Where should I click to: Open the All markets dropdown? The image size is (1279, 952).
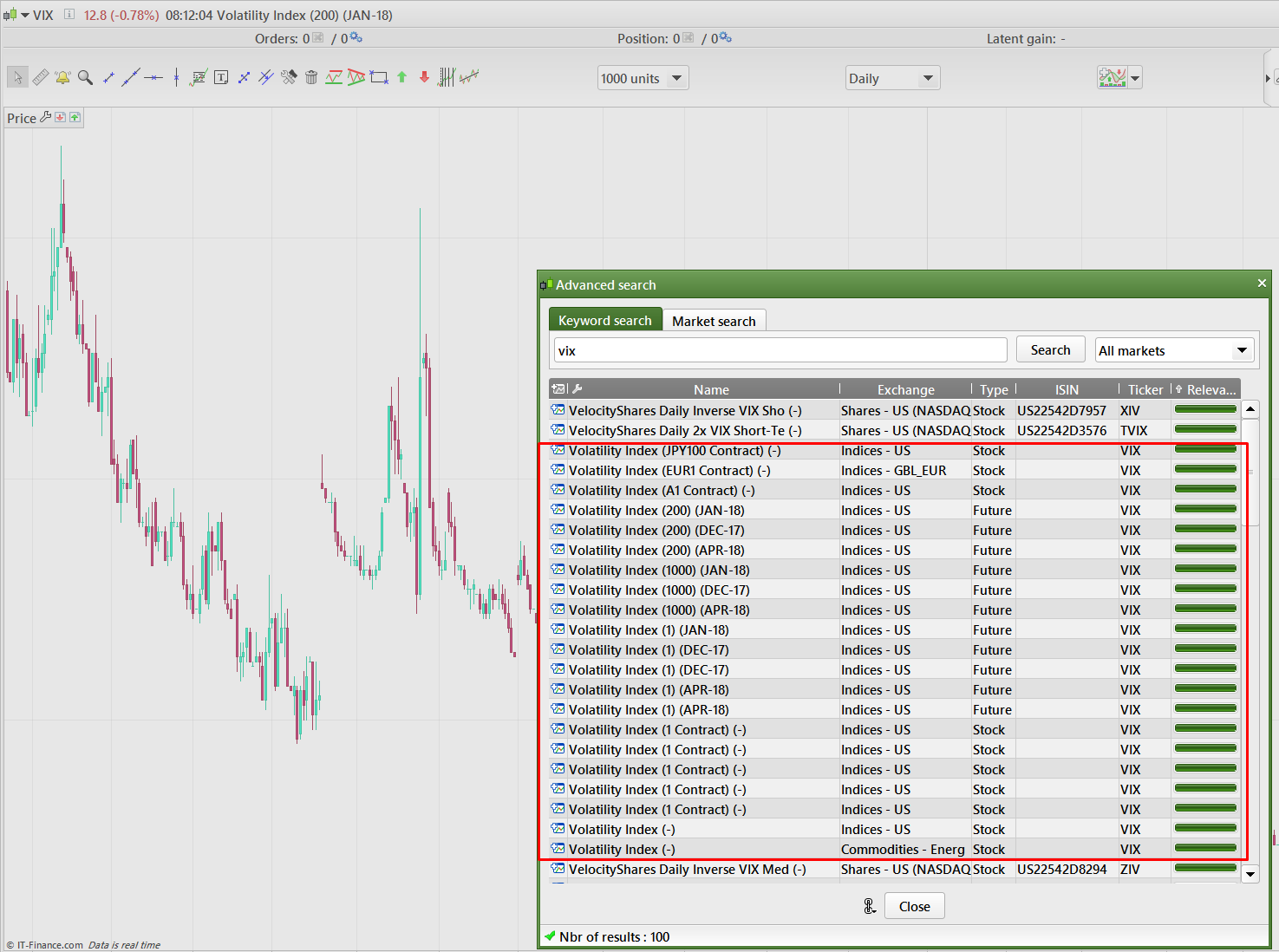point(1174,350)
